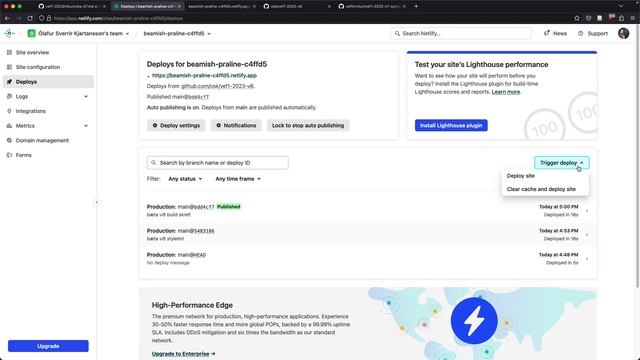
Task: Click the Upgrade button
Action: [48, 346]
